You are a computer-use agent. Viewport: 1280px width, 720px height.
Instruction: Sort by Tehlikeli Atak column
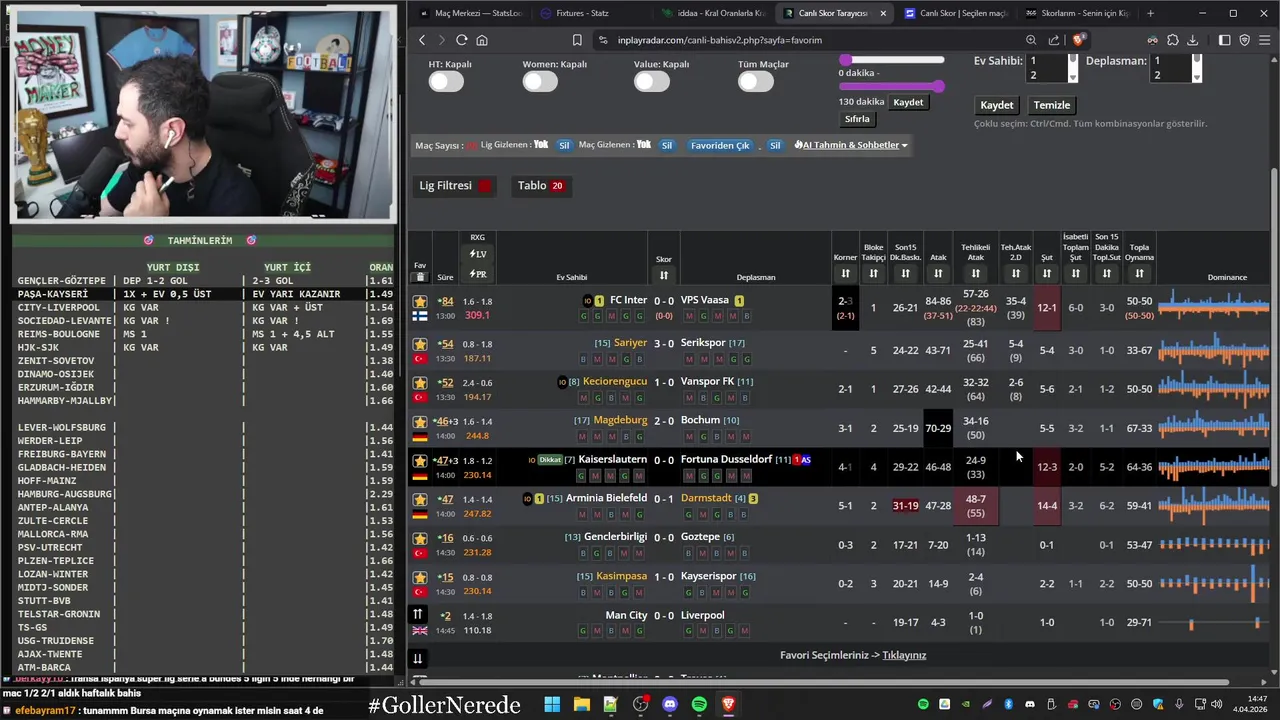click(x=976, y=274)
